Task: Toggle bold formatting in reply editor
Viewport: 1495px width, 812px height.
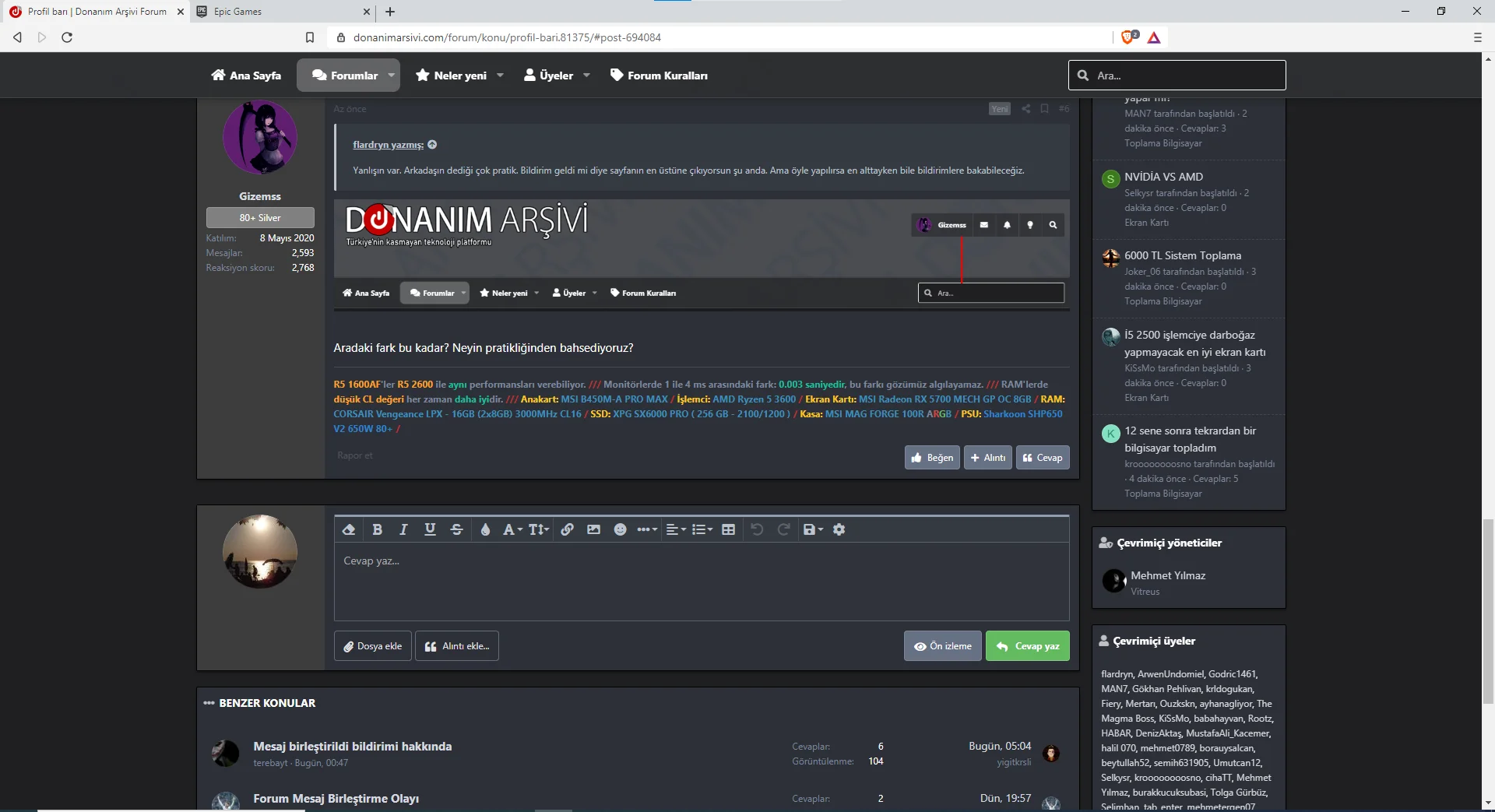Action: click(x=377, y=529)
